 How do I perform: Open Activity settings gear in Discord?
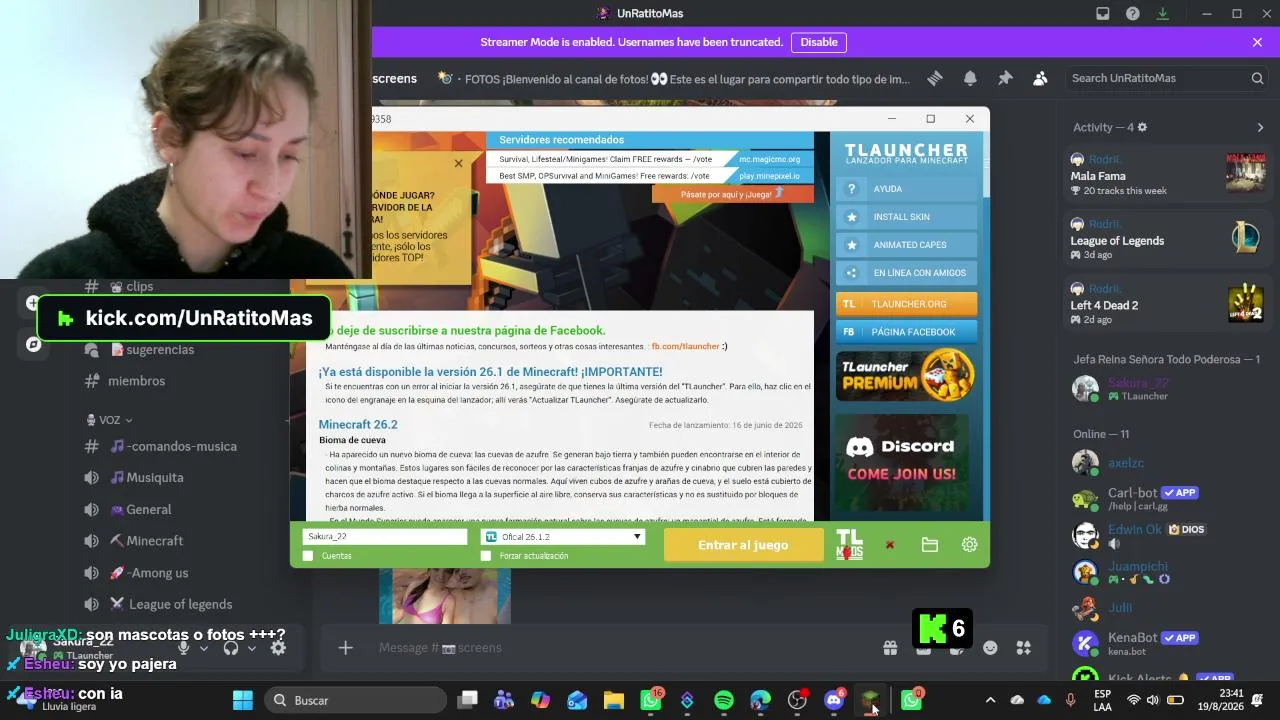pos(1142,127)
